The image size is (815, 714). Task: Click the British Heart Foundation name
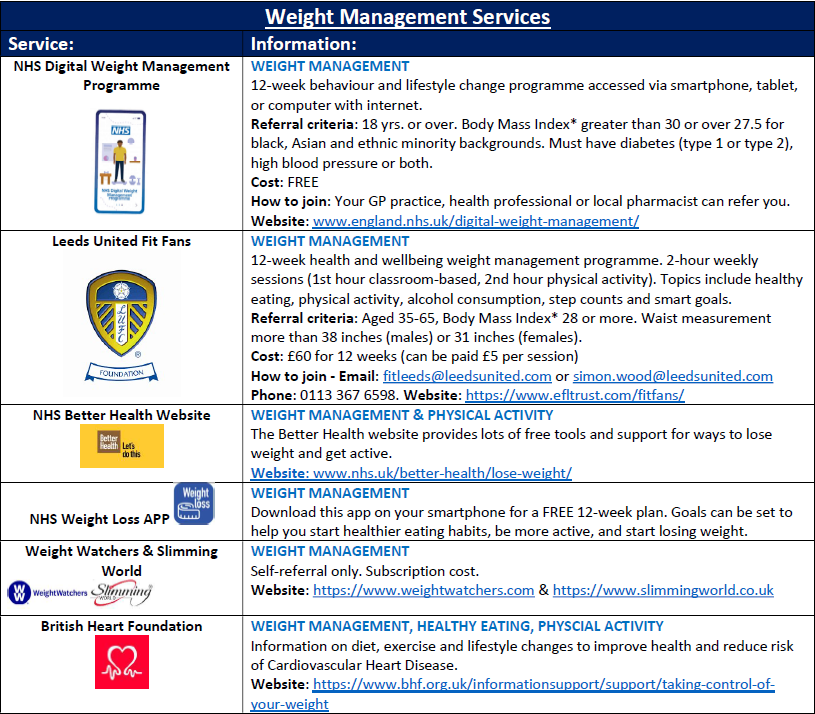pyautogui.click(x=122, y=626)
